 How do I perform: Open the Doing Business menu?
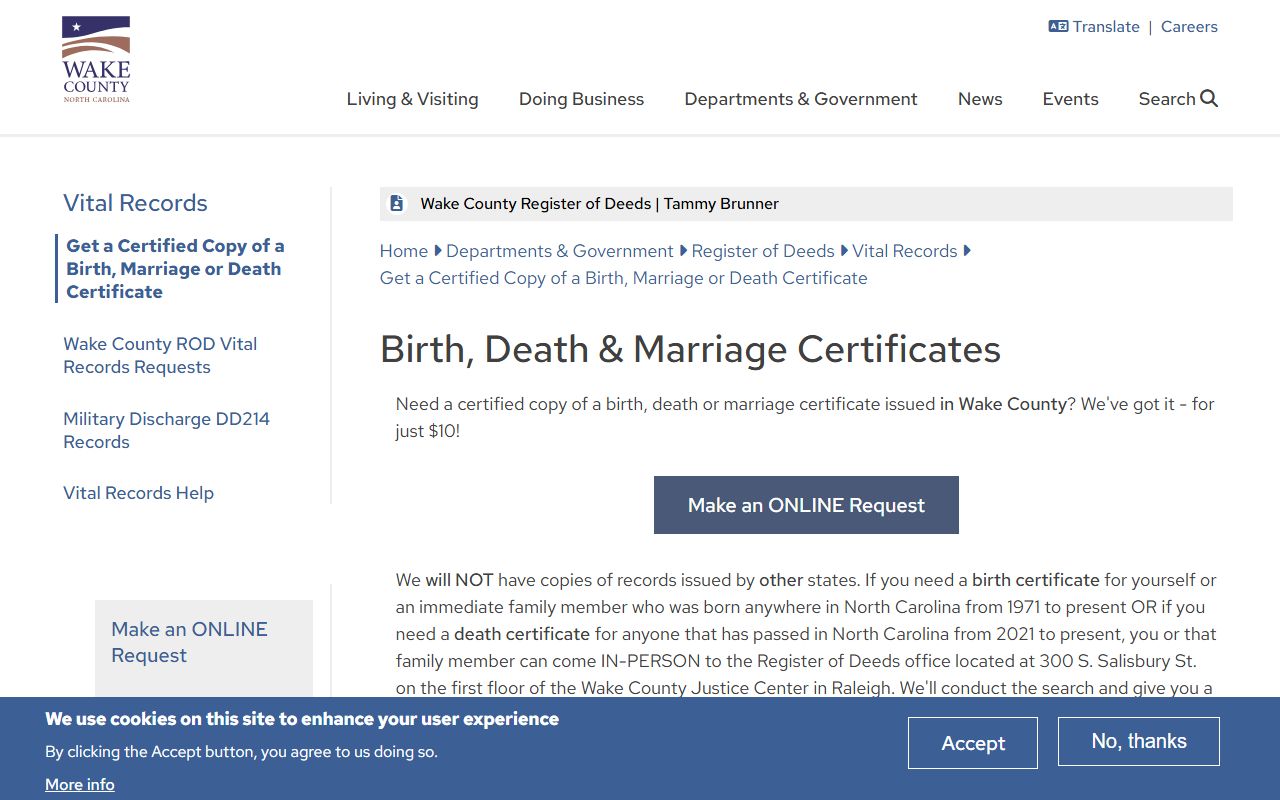click(581, 99)
